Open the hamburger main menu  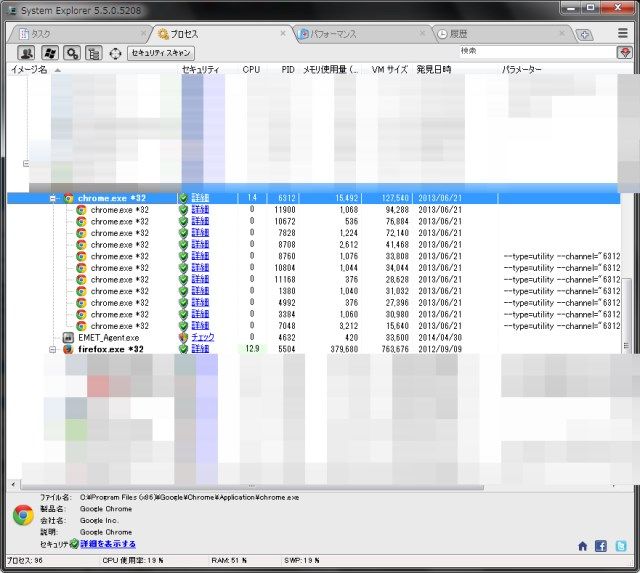coord(622,33)
